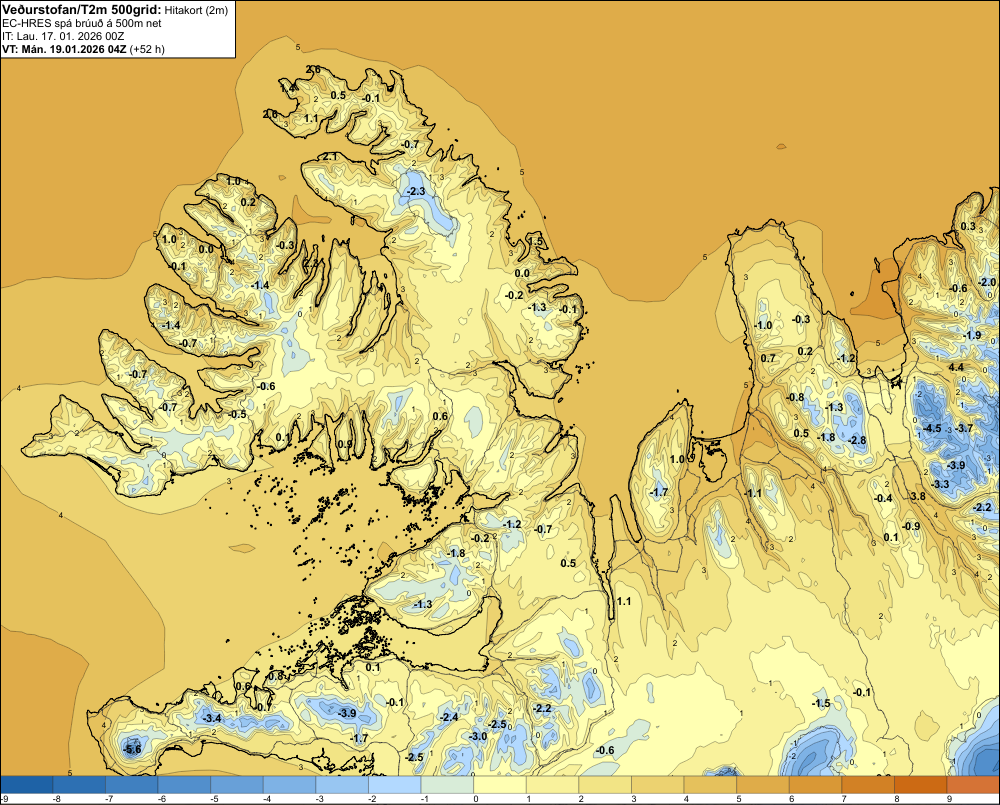The image size is (1000, 805).
Task: Click the '(+52 h)' forecast offset text
Action: pyautogui.click(x=147, y=49)
